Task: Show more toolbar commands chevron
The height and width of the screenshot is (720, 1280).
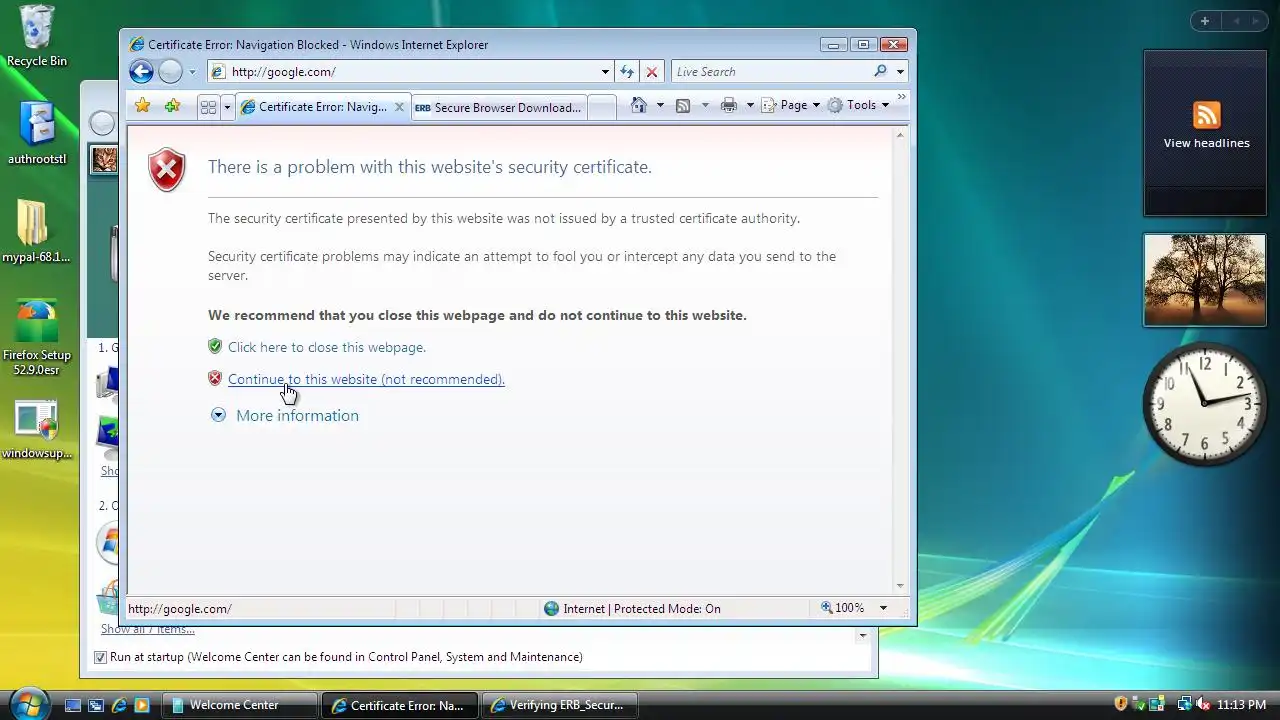Action: [x=901, y=98]
